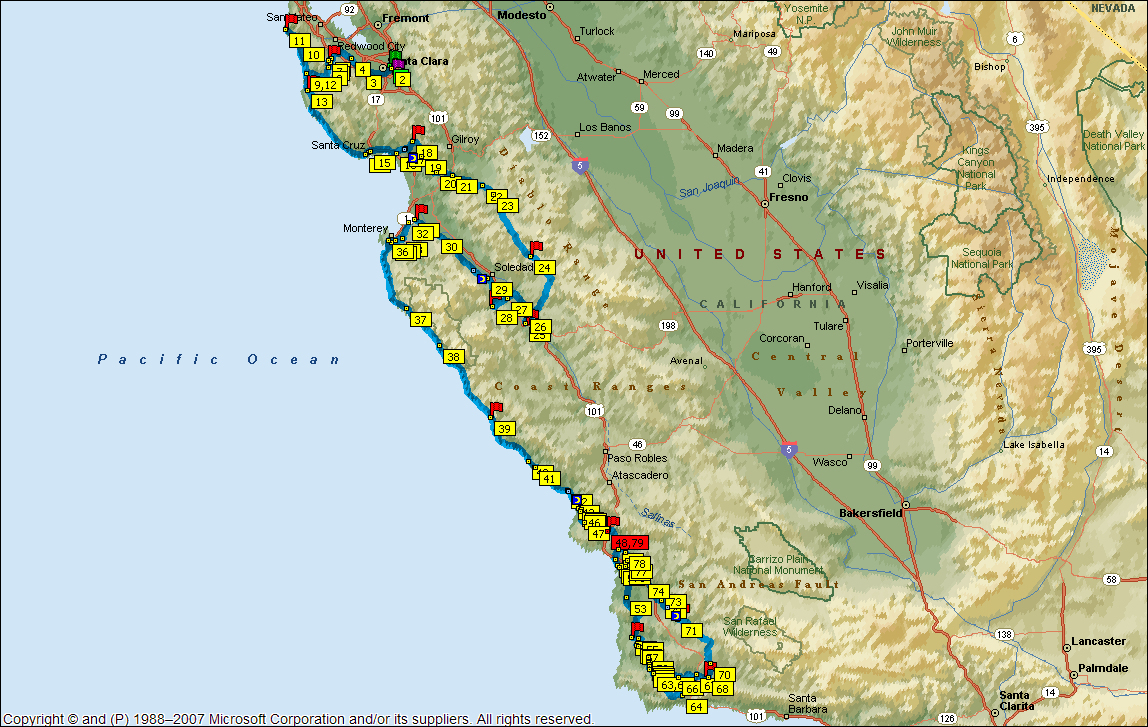Click the Fresno city label

pyautogui.click(x=787, y=198)
